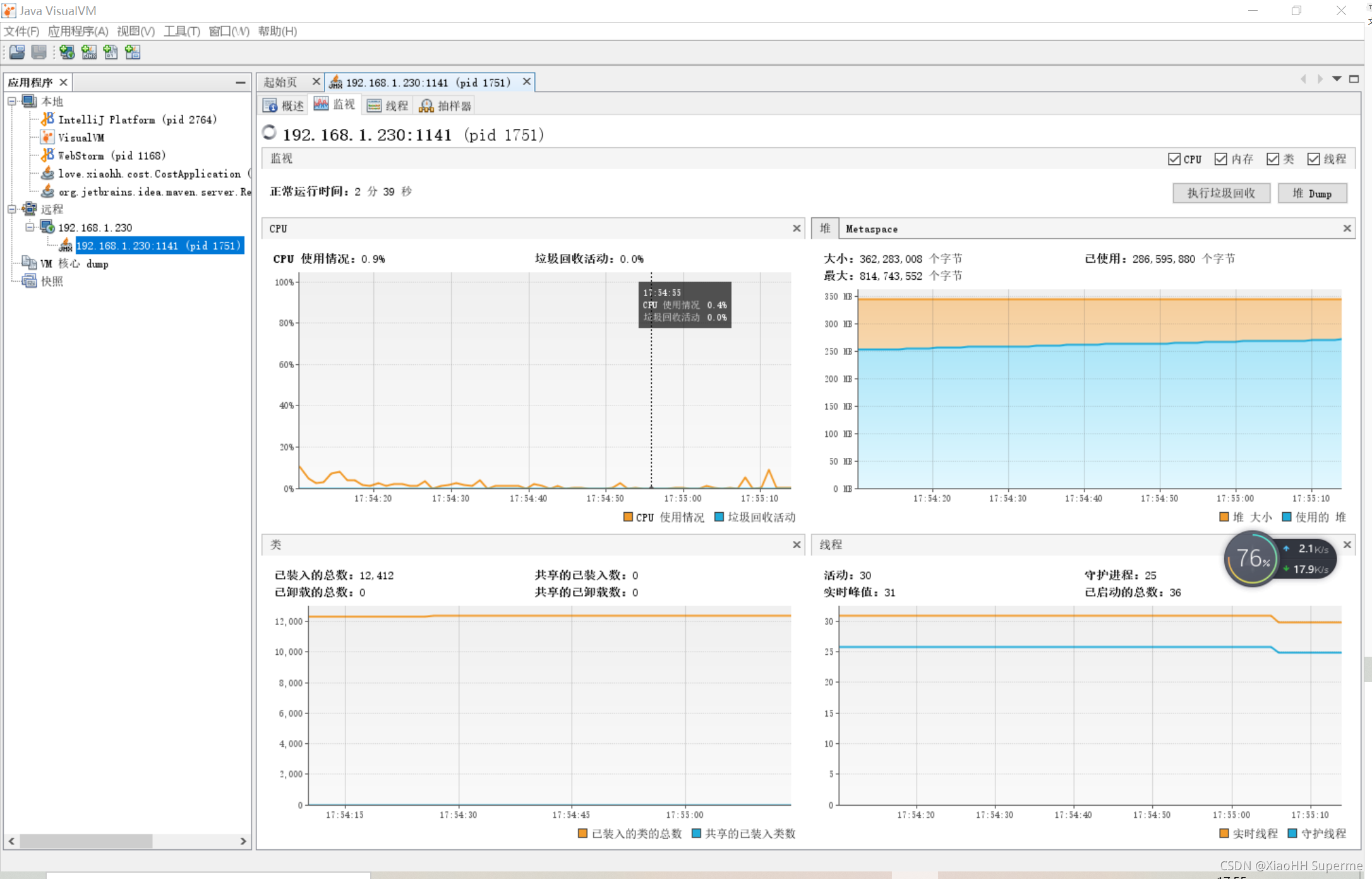Screen dimensions: 1372x879
Task: Click the 执行垃圾回收 button
Action: (1220, 193)
